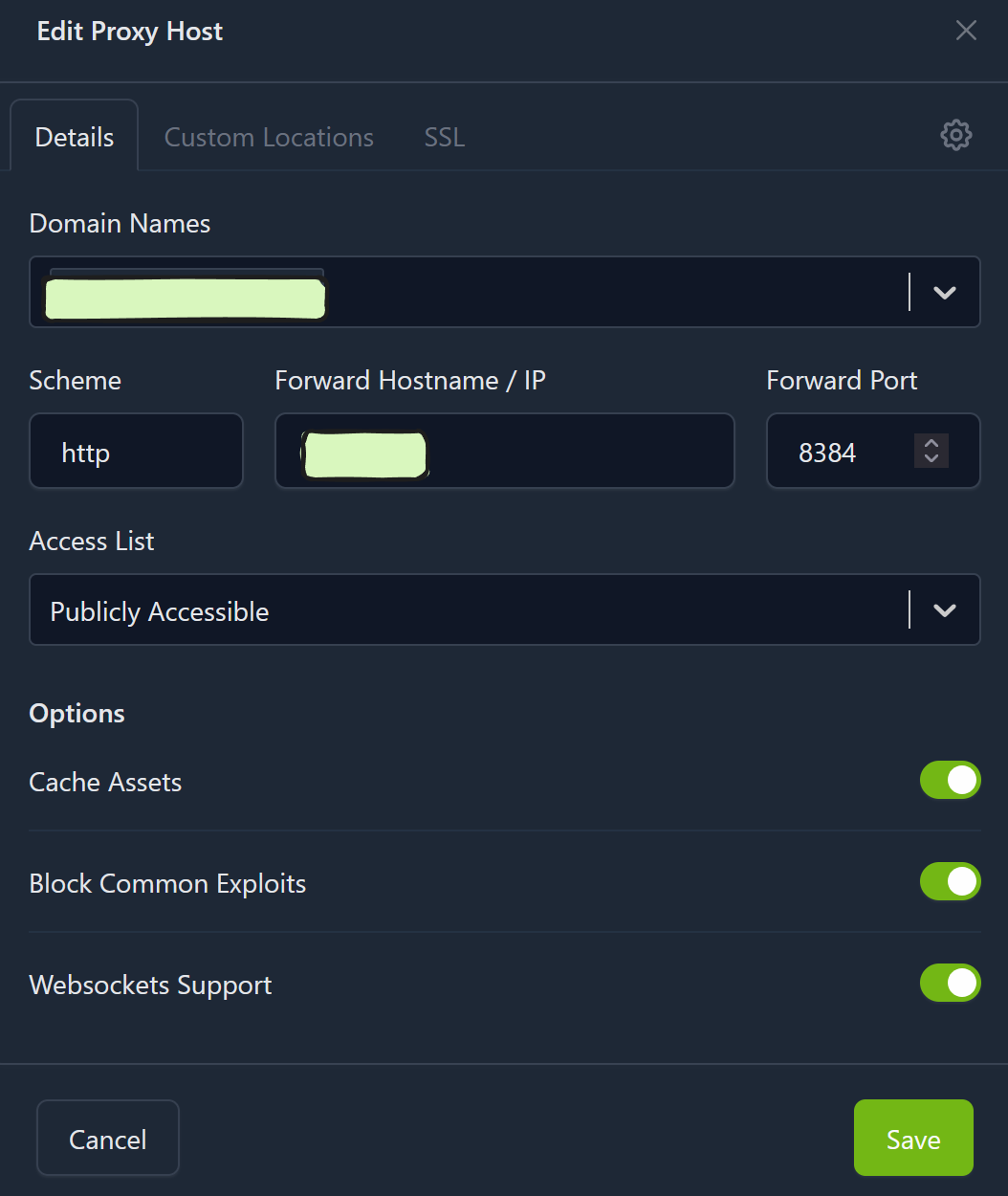Disable Block Common Exploits switch

click(x=950, y=881)
